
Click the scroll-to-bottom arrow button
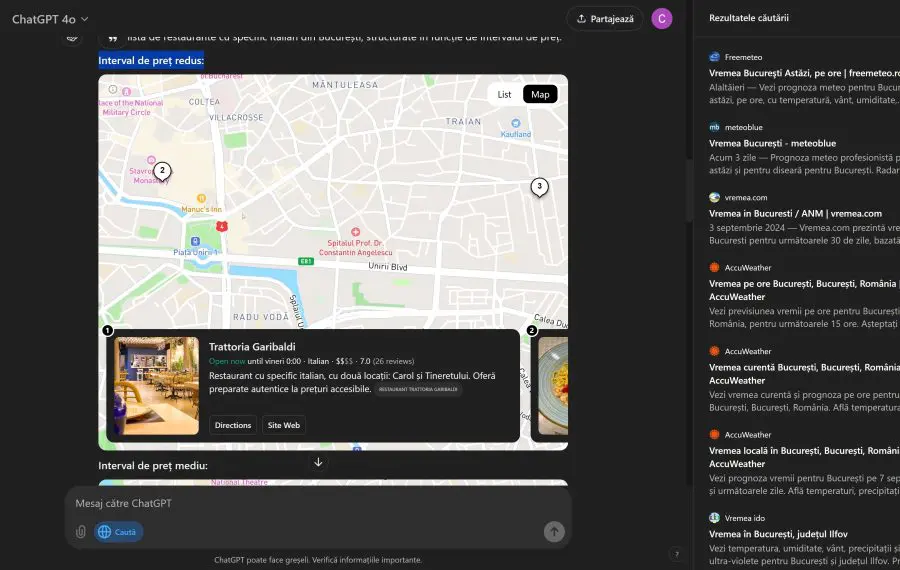[318, 462]
